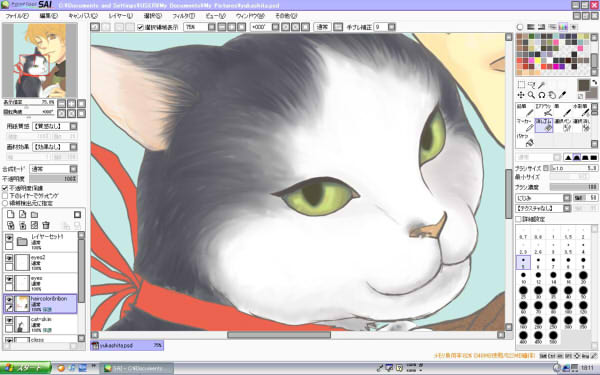Image resolution: width=600 pixels, height=375 pixels.
Task: Toggle the selection edge display checkbox
Action: click(140, 27)
